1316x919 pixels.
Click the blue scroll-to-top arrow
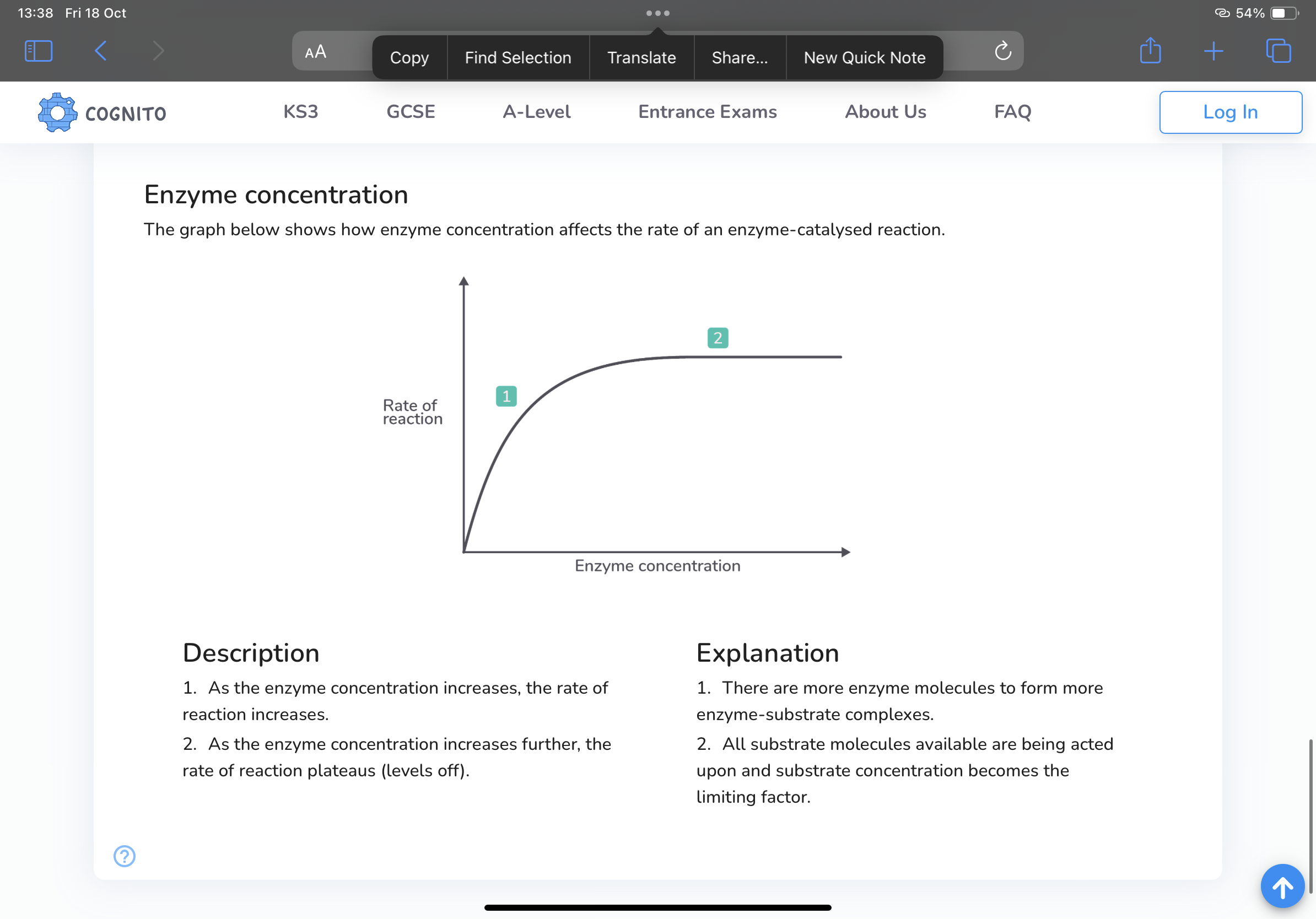click(x=1282, y=886)
